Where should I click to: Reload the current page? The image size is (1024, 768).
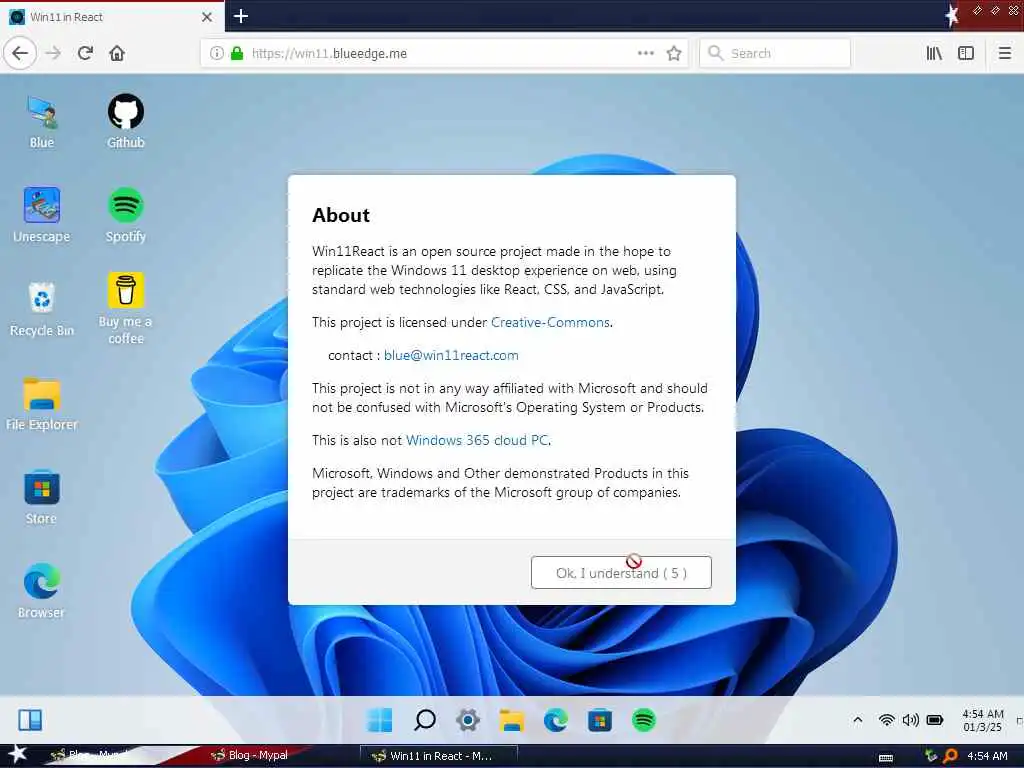coord(85,53)
